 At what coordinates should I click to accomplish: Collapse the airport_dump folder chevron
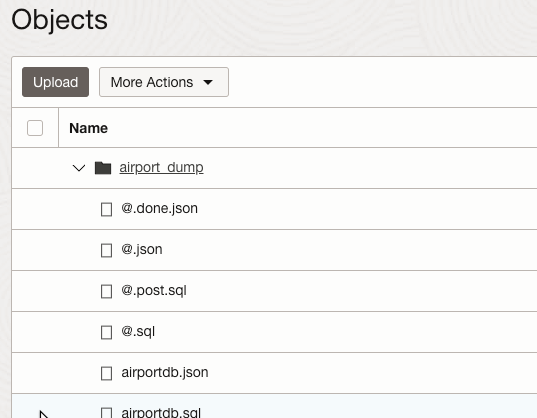click(x=79, y=168)
